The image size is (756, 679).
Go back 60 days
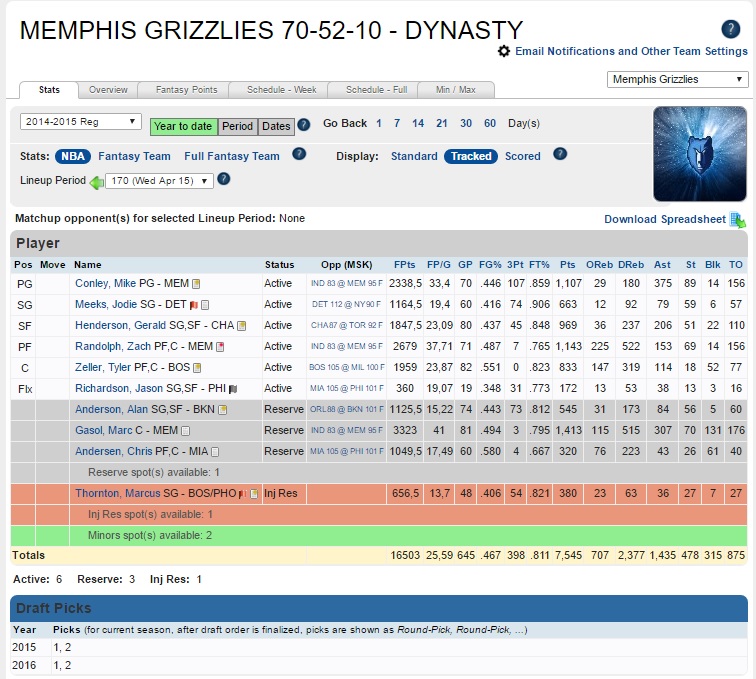[x=490, y=123]
